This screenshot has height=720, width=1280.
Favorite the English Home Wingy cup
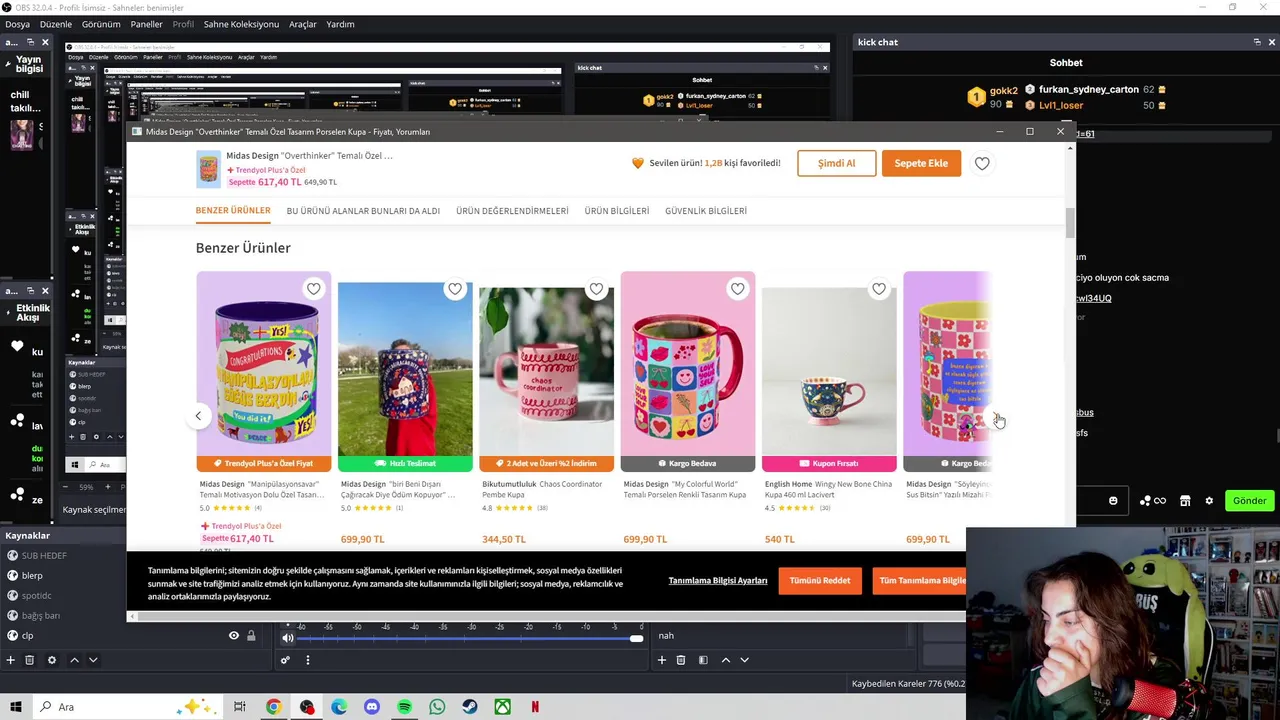[x=879, y=289]
